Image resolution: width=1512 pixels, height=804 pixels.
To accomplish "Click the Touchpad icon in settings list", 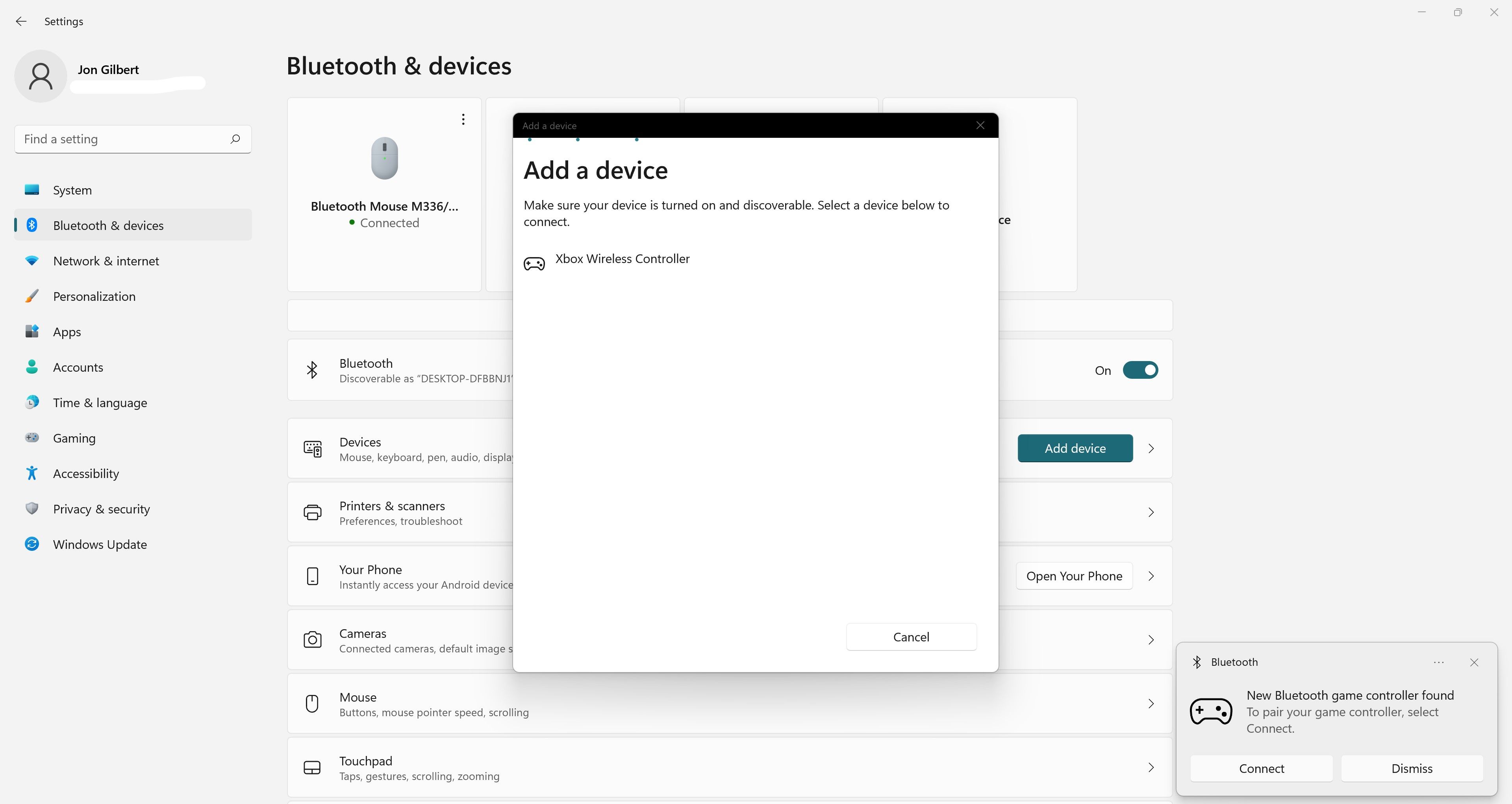I will pos(312,768).
